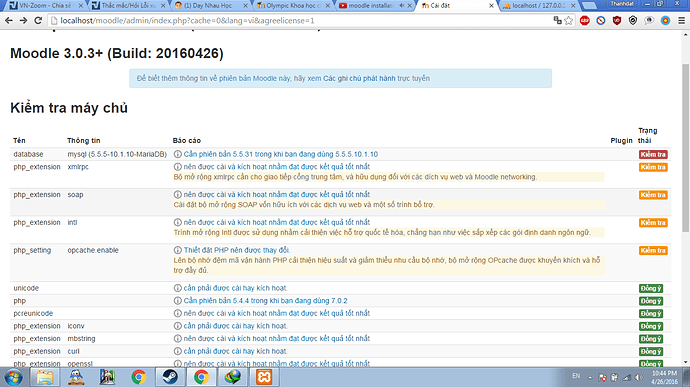Open File Explorer from the taskbar
This screenshot has width=690, height=387.
44,377
